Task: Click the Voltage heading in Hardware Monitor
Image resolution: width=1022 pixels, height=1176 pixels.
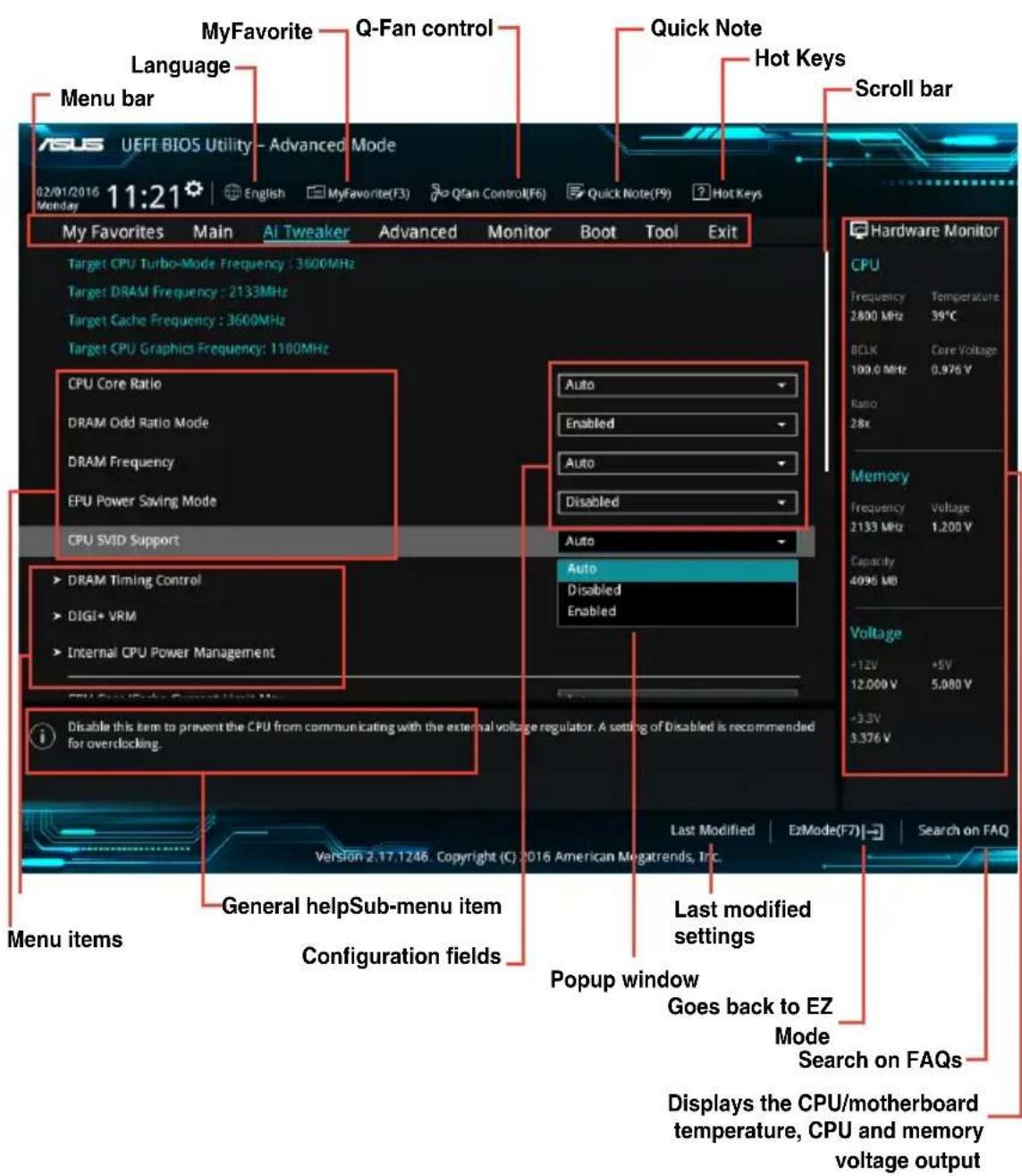Action: tap(876, 634)
